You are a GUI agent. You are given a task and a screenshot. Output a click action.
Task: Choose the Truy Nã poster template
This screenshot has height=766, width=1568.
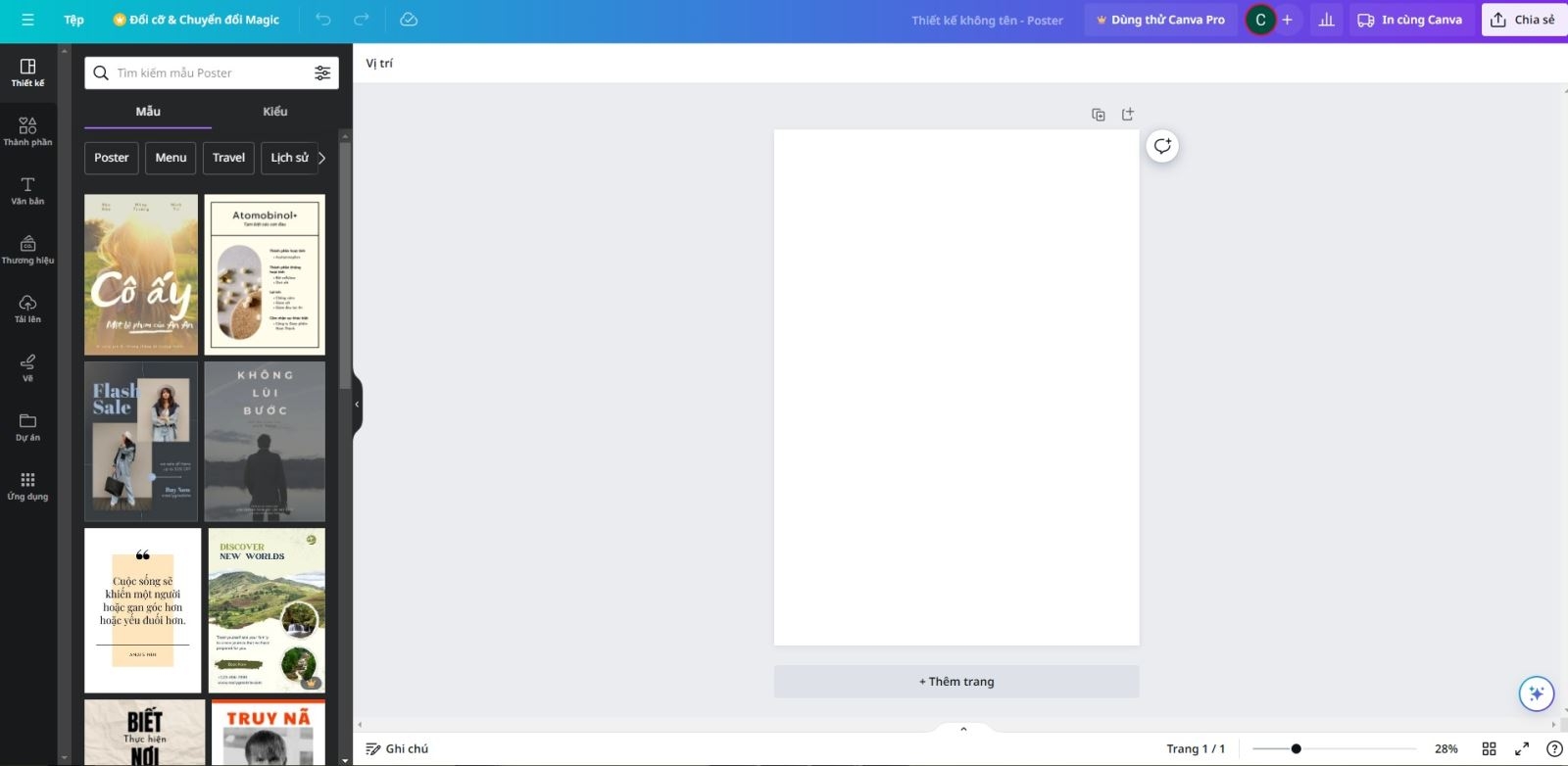(269, 733)
